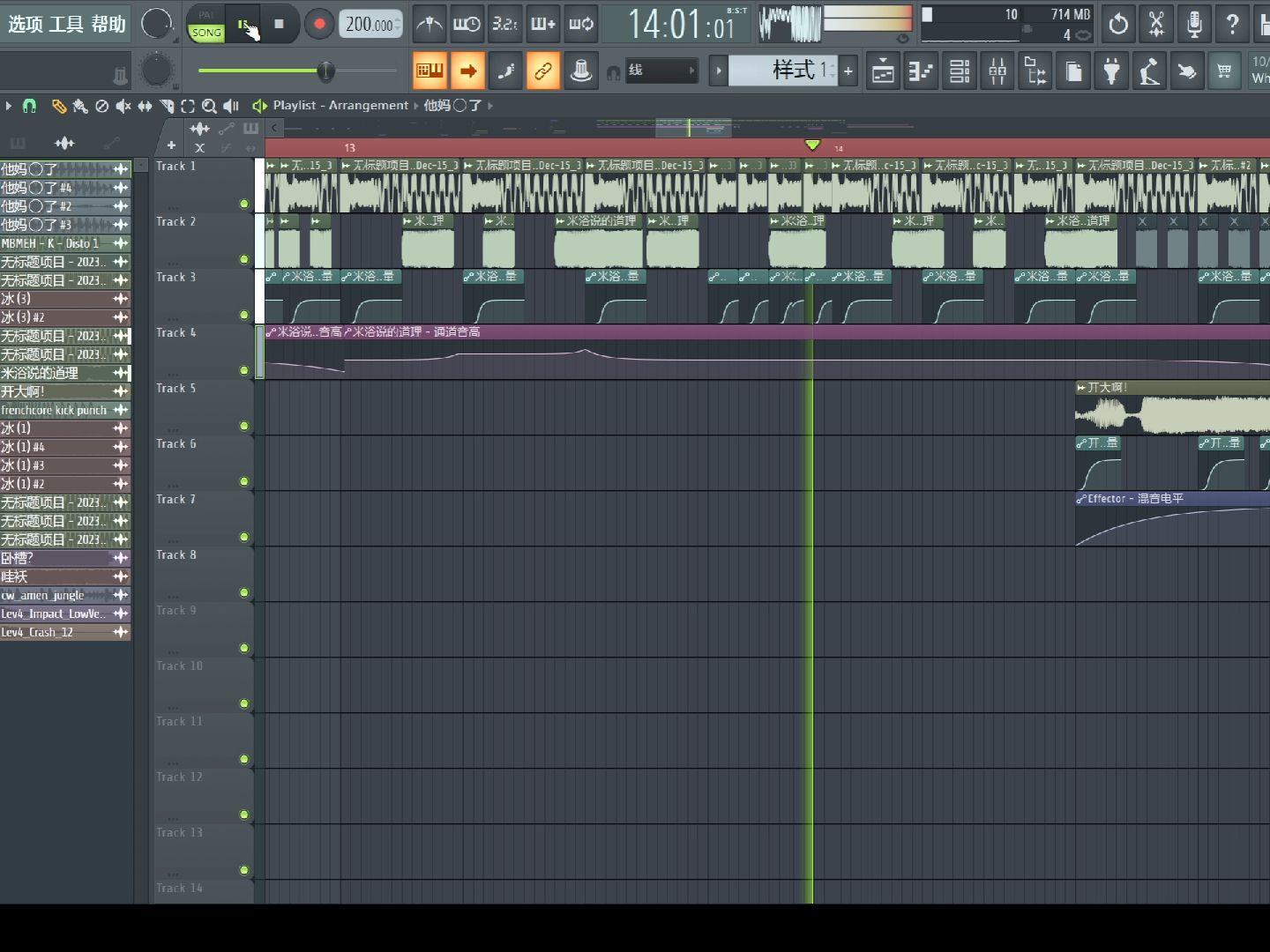The height and width of the screenshot is (952, 1270).
Task: Select the playlist paint brush tool
Action: click(x=80, y=106)
